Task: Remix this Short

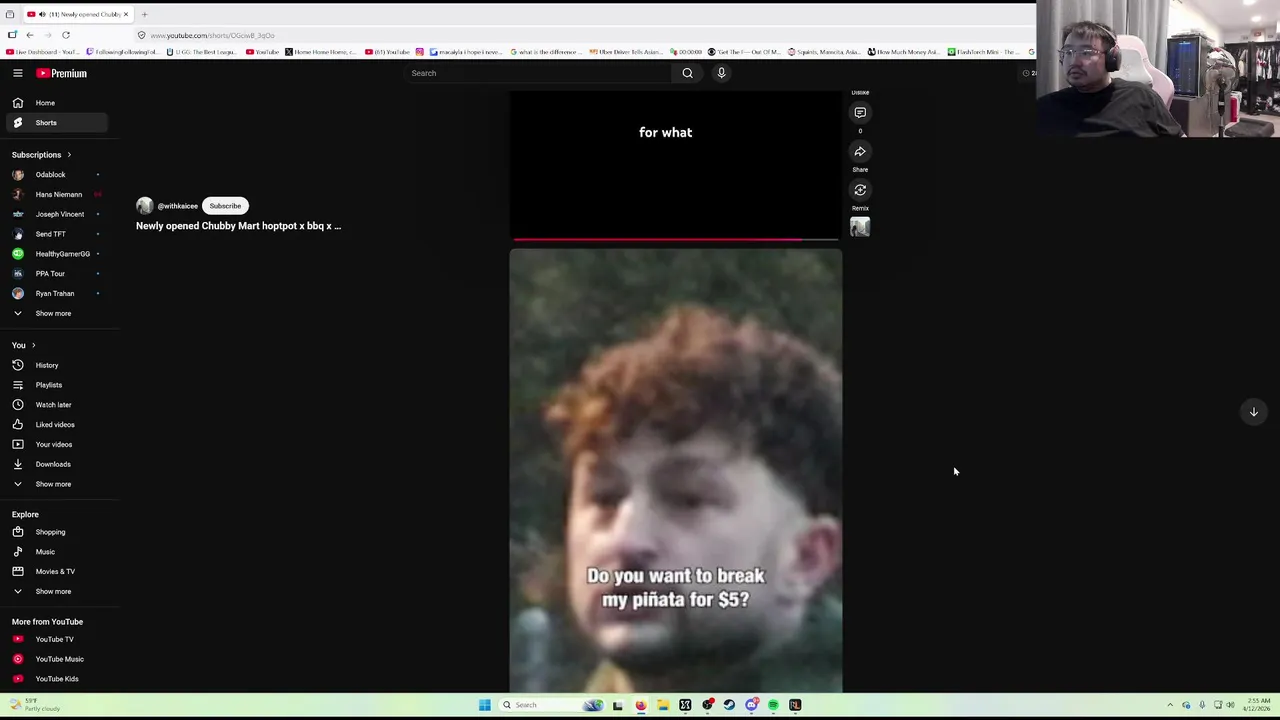Action: [860, 190]
